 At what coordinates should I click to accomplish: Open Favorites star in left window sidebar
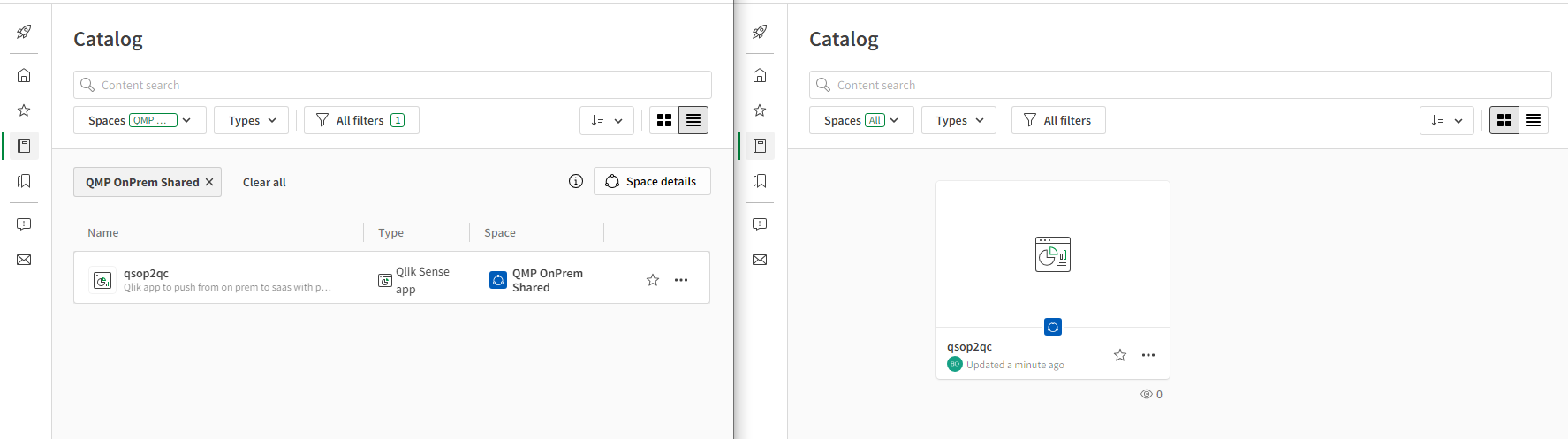coord(24,110)
